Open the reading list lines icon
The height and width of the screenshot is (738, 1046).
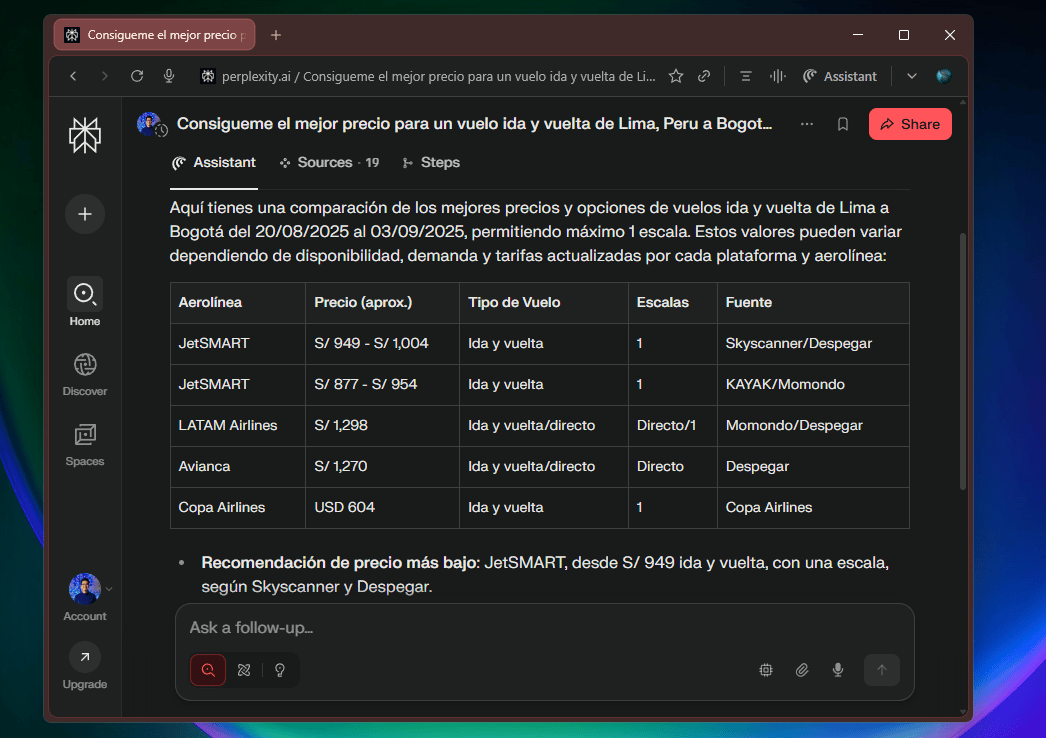coord(746,76)
